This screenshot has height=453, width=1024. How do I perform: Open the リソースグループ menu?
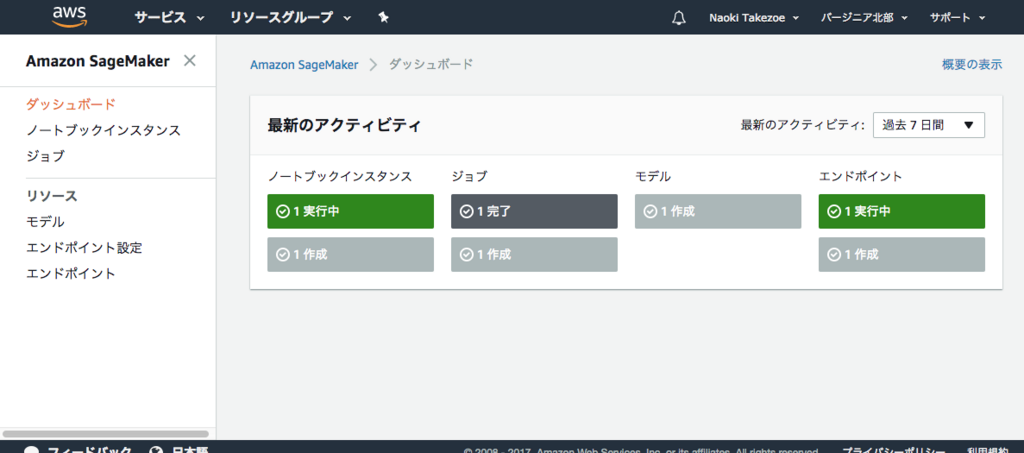pos(290,18)
